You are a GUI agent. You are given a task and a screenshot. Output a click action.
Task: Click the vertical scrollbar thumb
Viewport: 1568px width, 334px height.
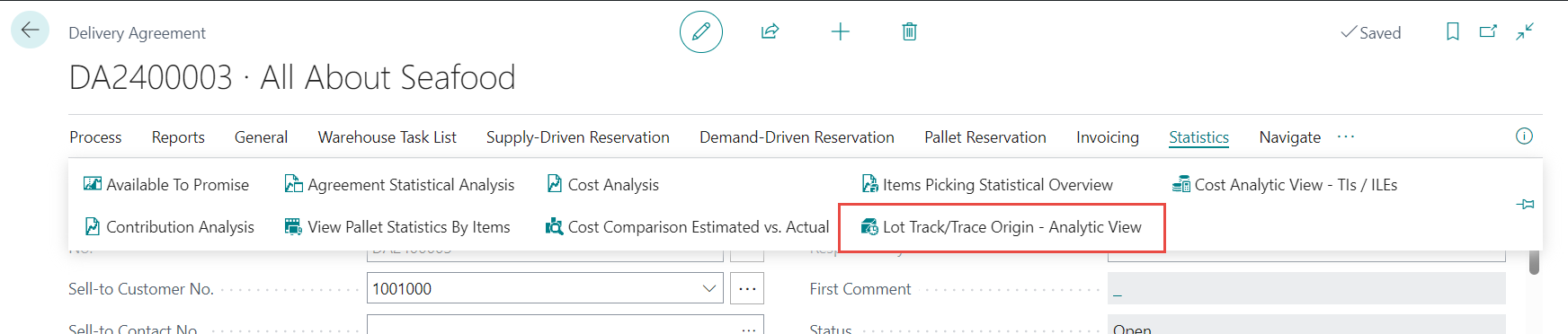pos(1534,262)
